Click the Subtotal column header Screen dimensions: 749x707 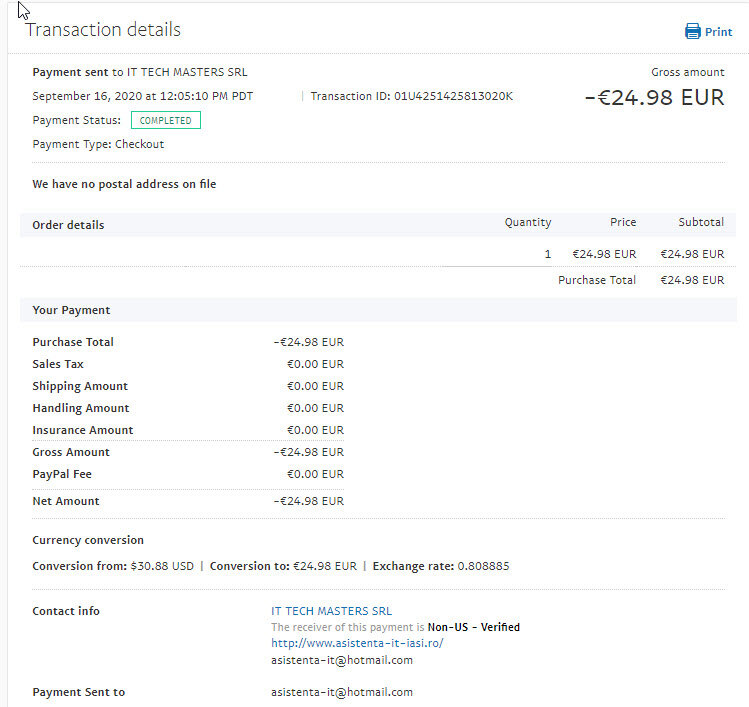click(699, 222)
